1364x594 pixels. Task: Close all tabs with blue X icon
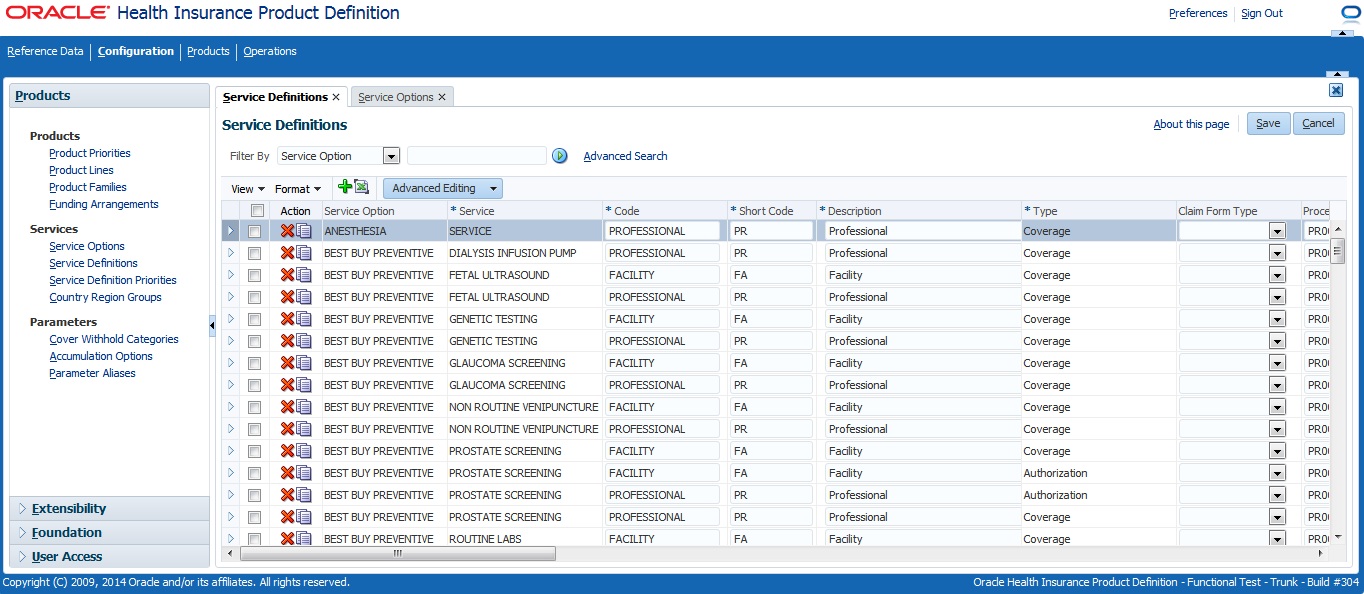pyautogui.click(x=1336, y=90)
